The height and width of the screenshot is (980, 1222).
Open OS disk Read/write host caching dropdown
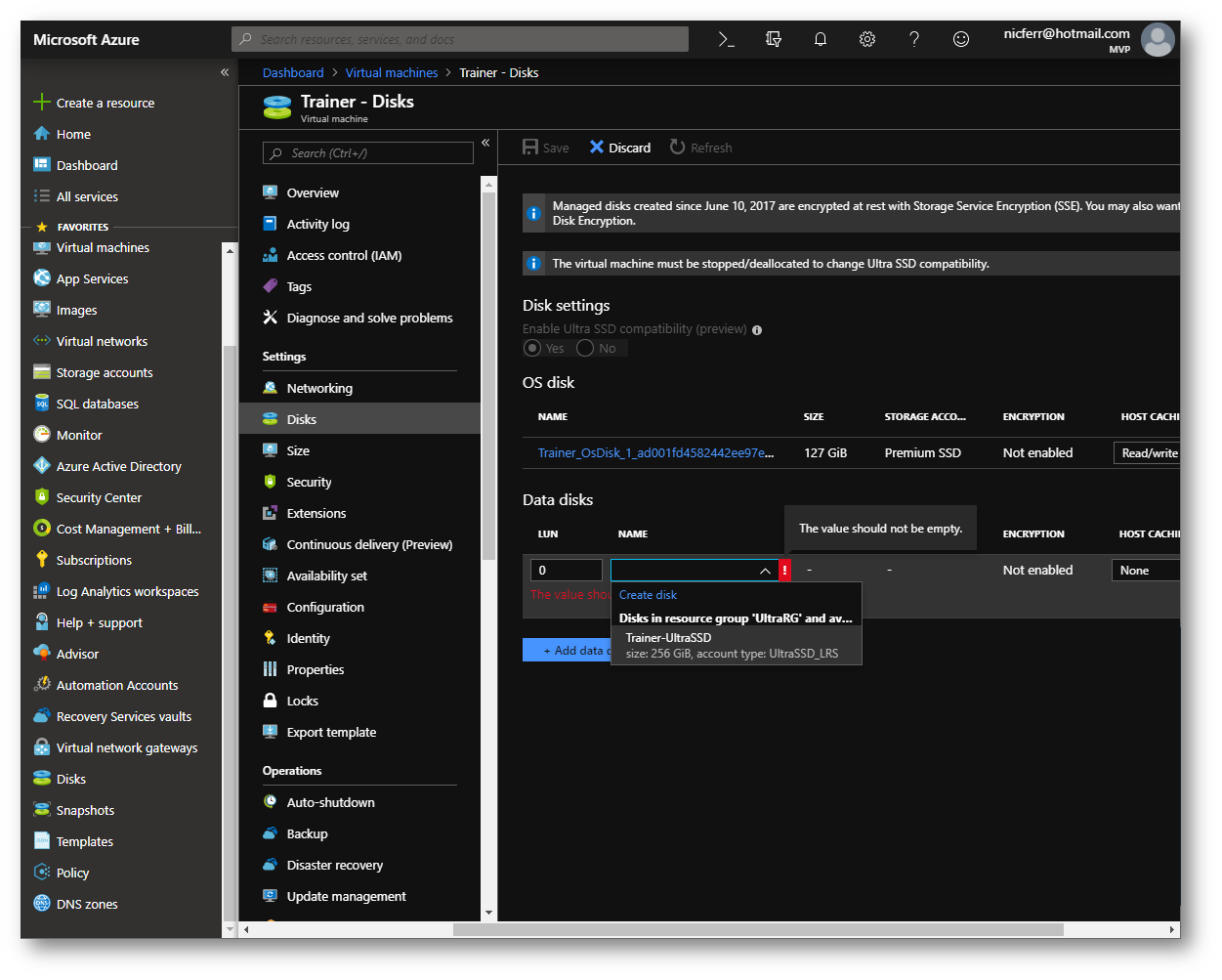(1148, 453)
